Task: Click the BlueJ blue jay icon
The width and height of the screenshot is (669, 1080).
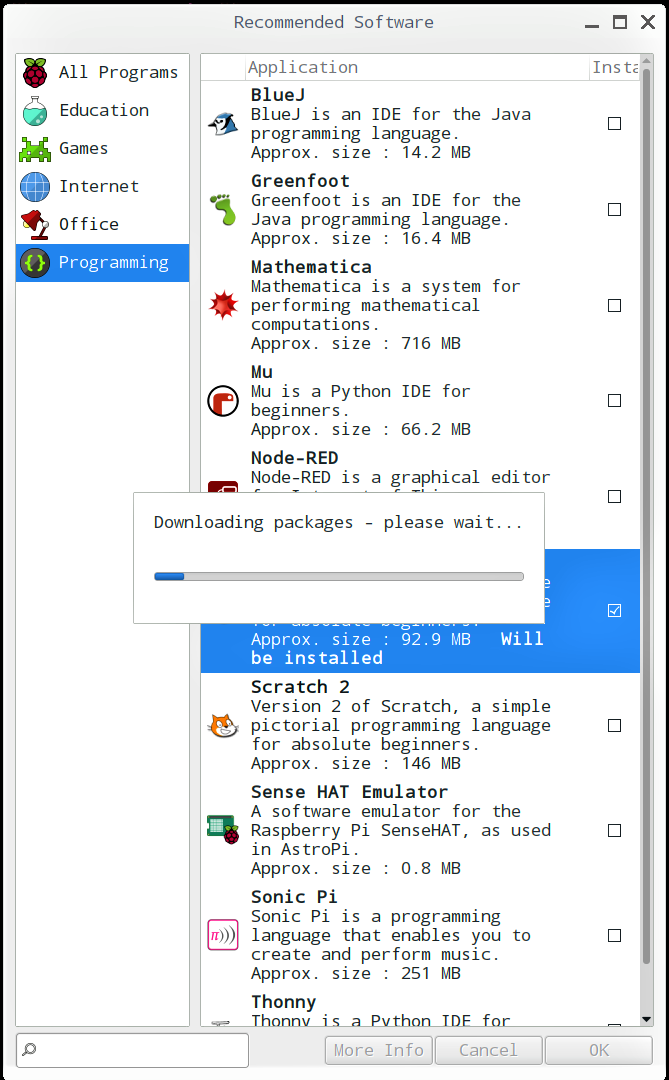Action: click(x=223, y=124)
